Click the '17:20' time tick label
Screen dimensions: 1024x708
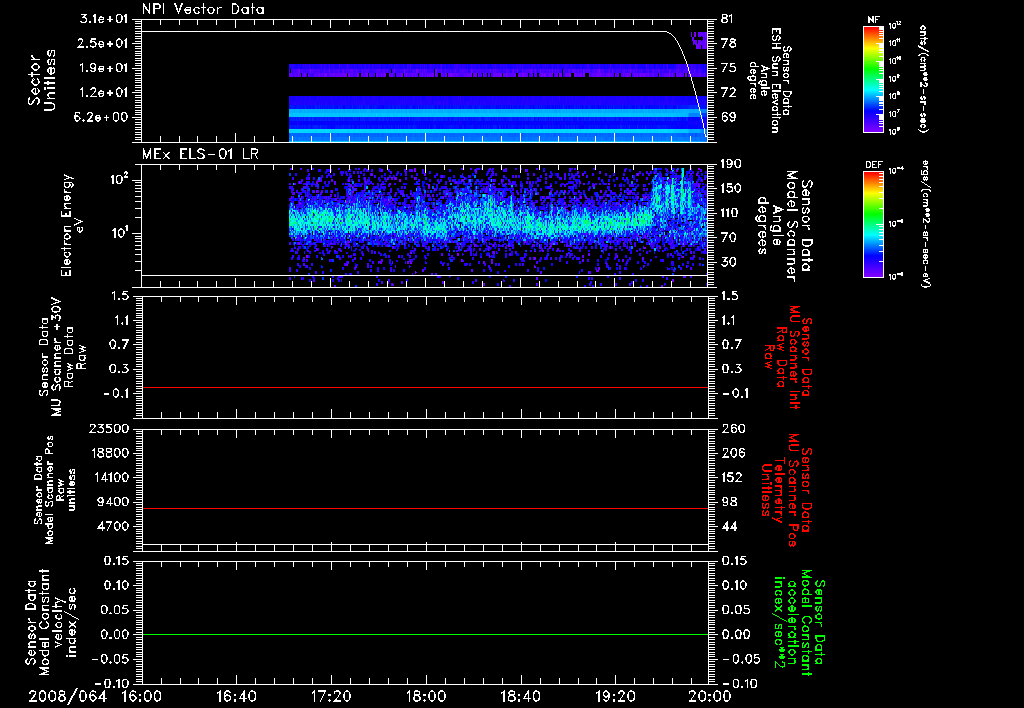[331, 696]
